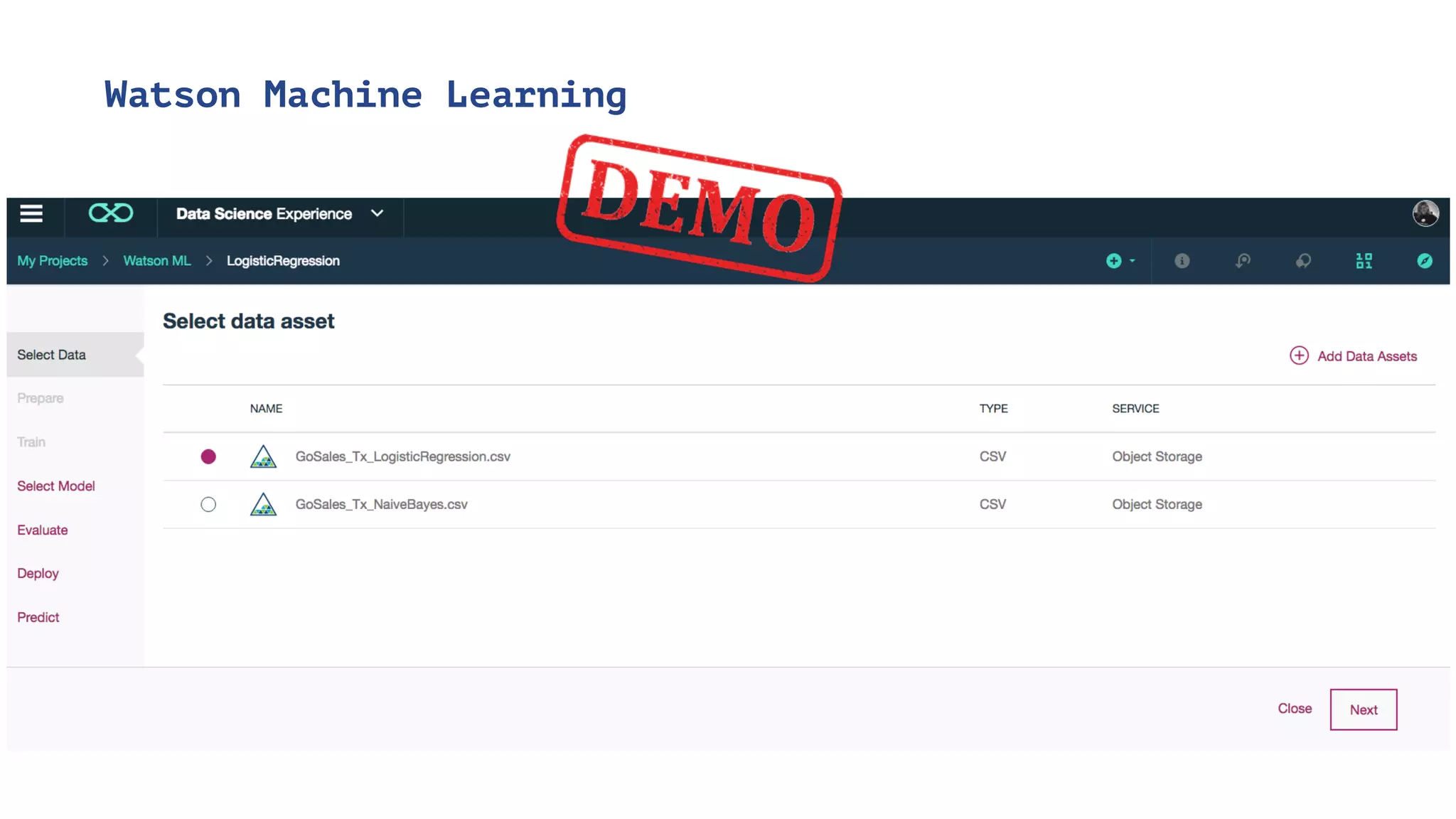Click the Add Data Assets plus circle icon
This screenshot has width=1456, height=819.
1299,355
